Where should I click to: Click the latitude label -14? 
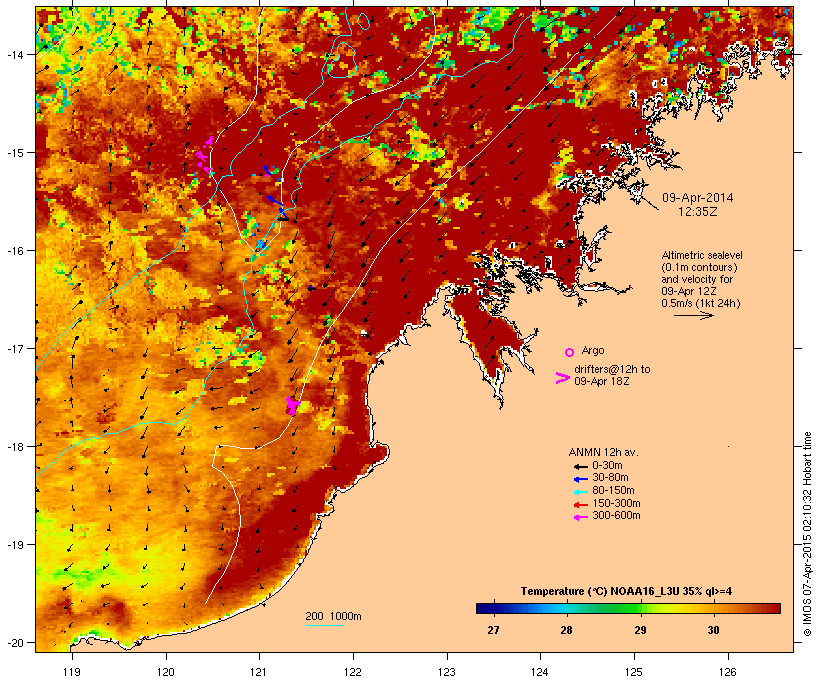click(x=14, y=54)
